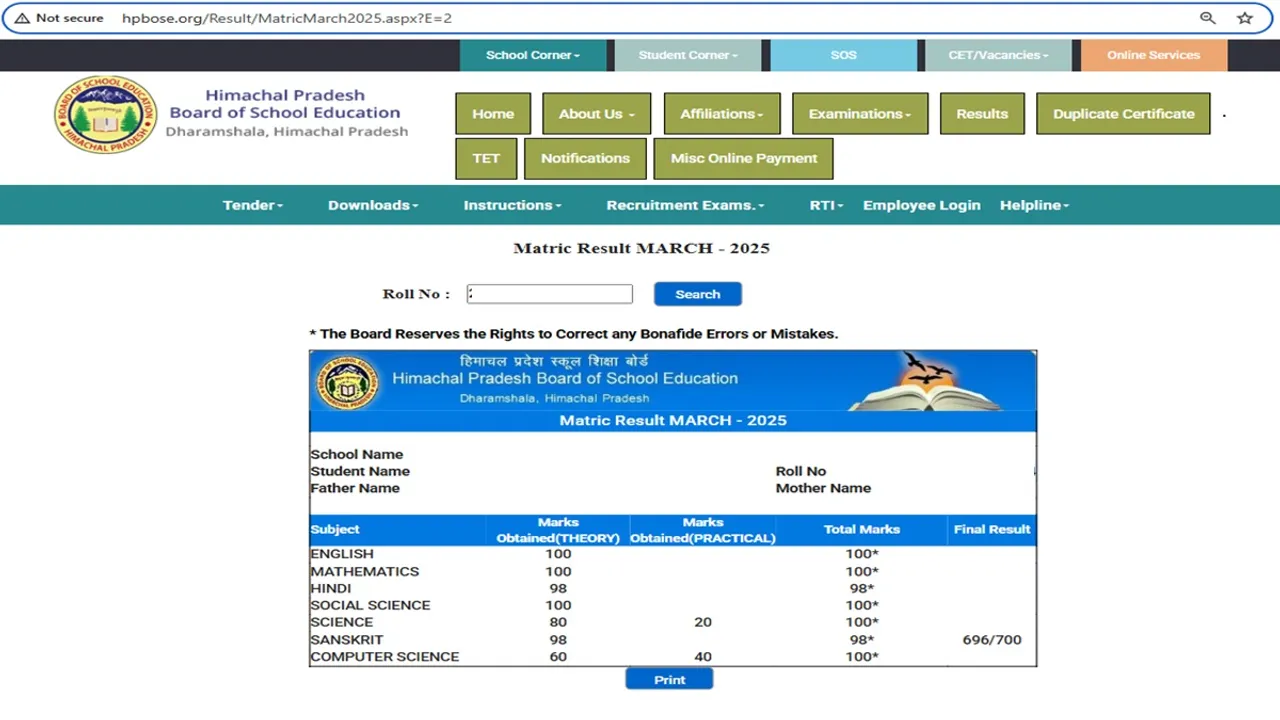This screenshot has width=1280, height=720.
Task: Click the COMPUTER SCIENCE subject label
Action: [x=385, y=656]
